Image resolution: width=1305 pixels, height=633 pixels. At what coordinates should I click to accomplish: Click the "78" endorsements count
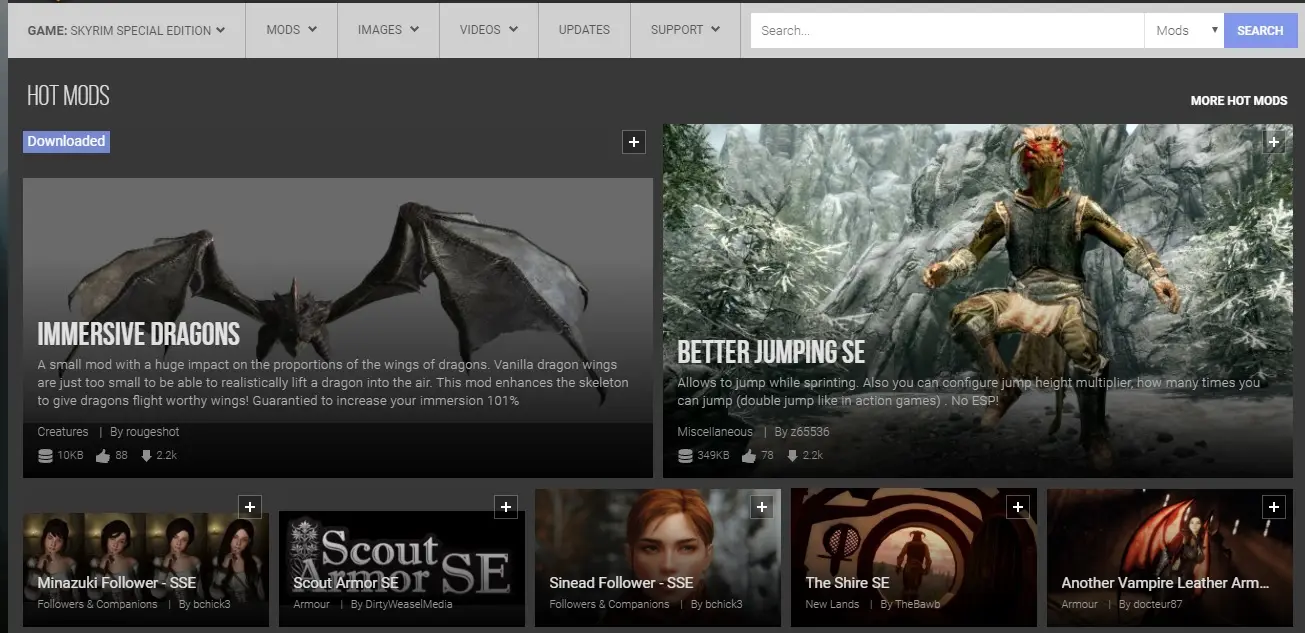coord(767,456)
